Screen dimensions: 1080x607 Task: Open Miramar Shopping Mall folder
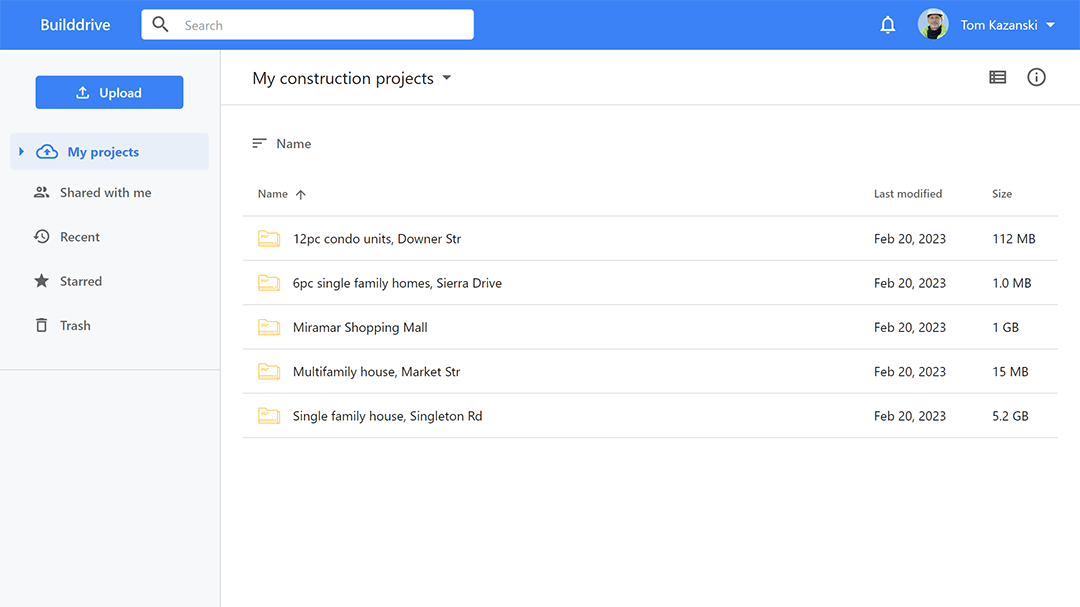pyautogui.click(x=360, y=327)
